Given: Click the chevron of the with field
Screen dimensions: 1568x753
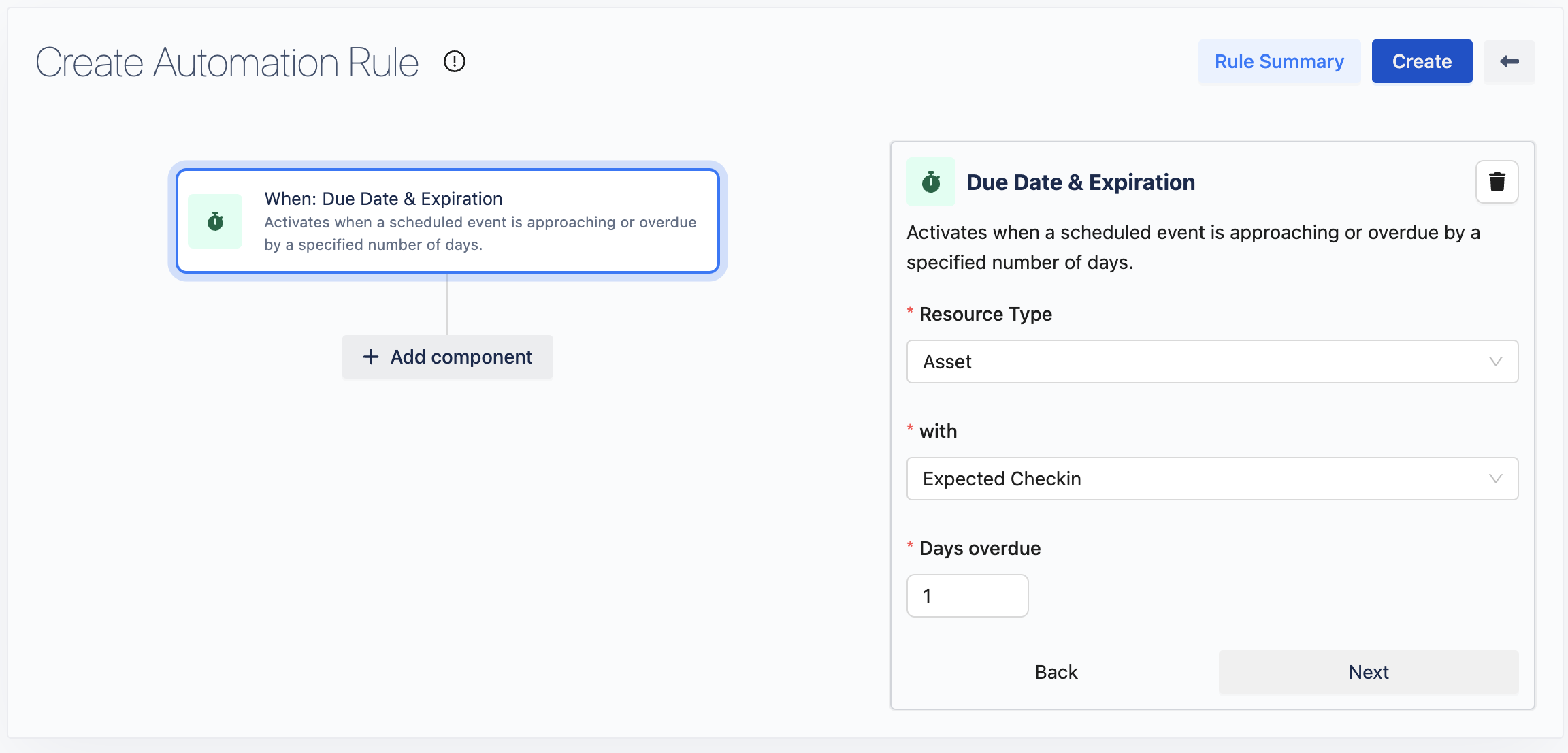Looking at the screenshot, I should 1495,479.
